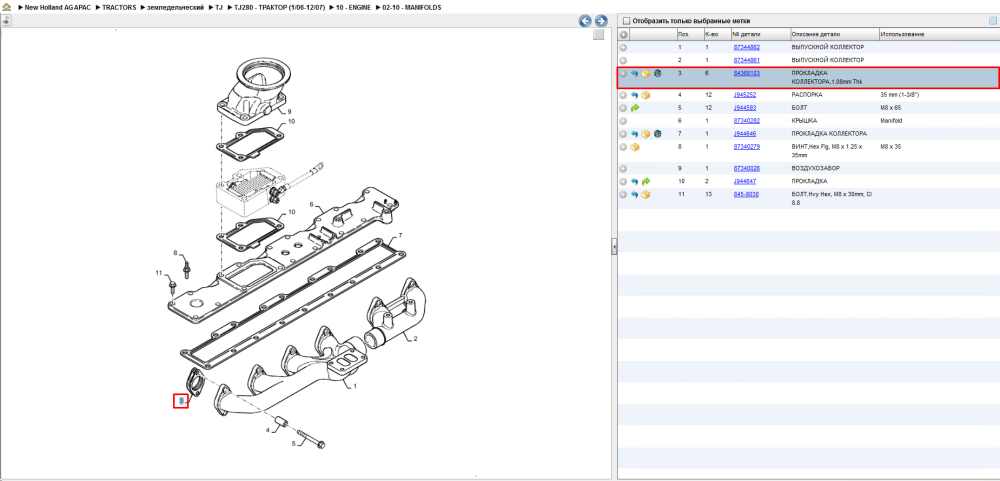
Task: Select callout 8 screw label on diagram
Action: pyautogui.click(x=175, y=253)
